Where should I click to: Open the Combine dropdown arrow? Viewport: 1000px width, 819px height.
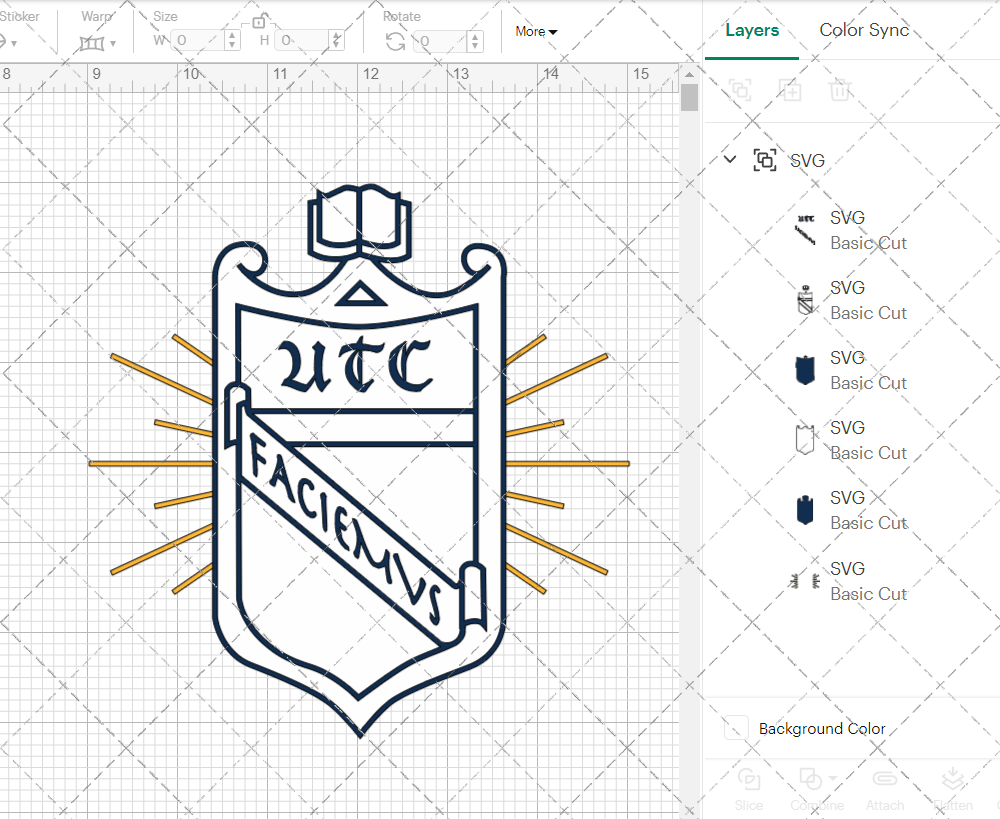(833, 777)
